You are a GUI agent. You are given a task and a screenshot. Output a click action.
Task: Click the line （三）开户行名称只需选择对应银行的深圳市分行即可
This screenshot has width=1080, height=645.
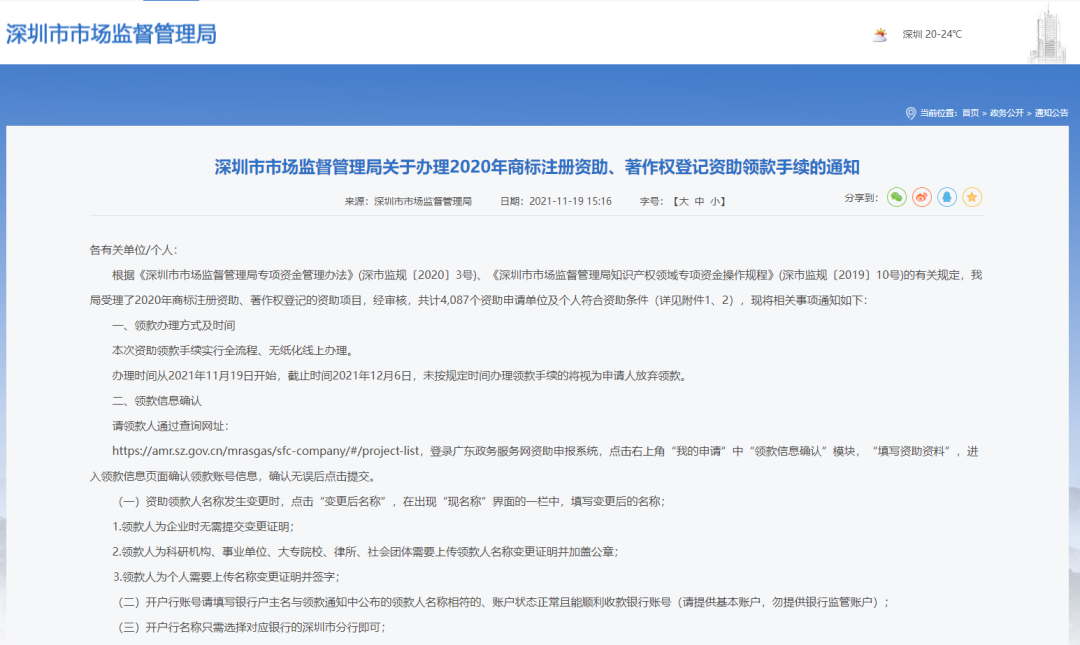point(251,627)
